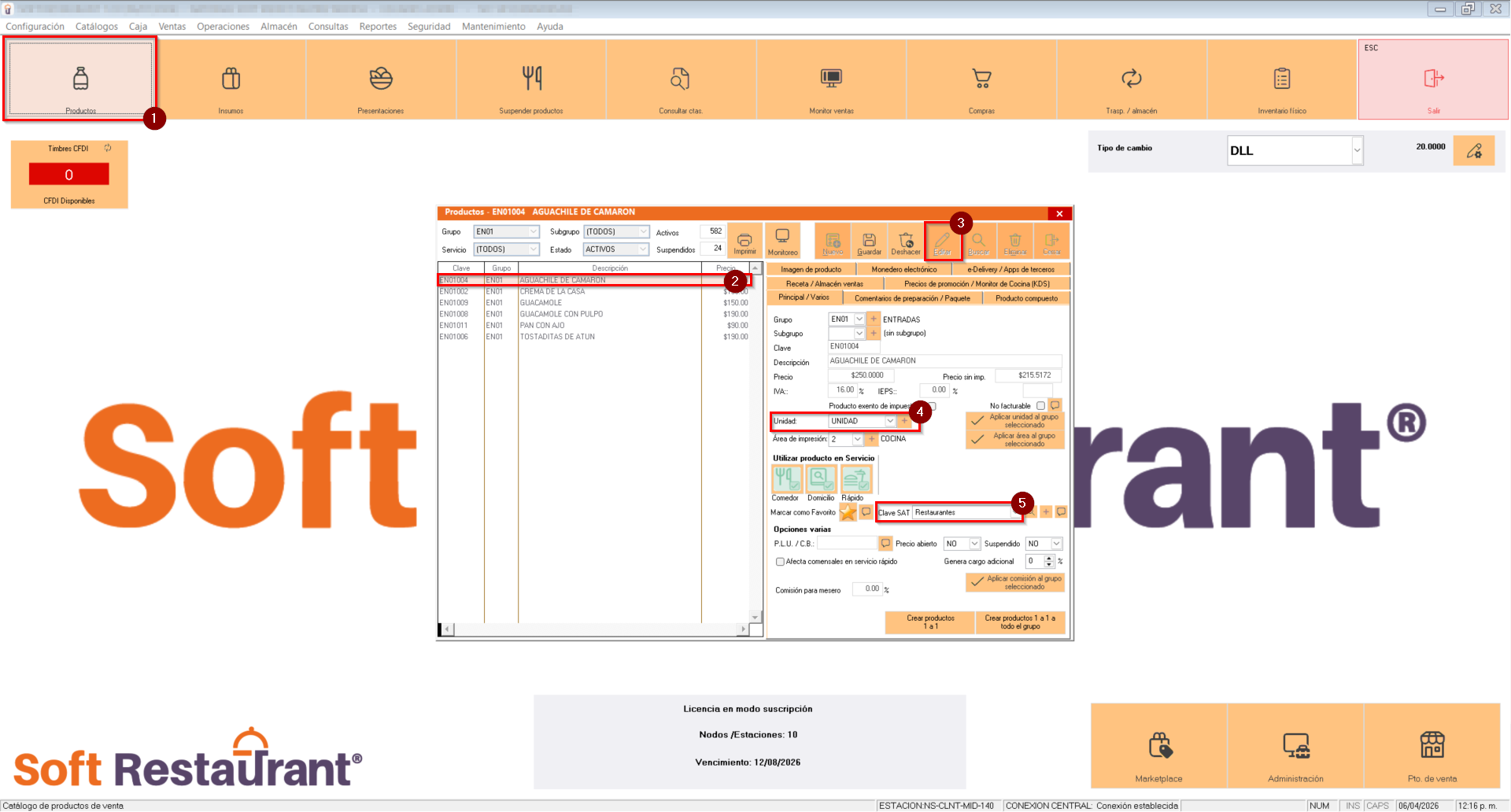Toggle Rápido service option
Screen dimensions: 1511x812
click(855, 478)
